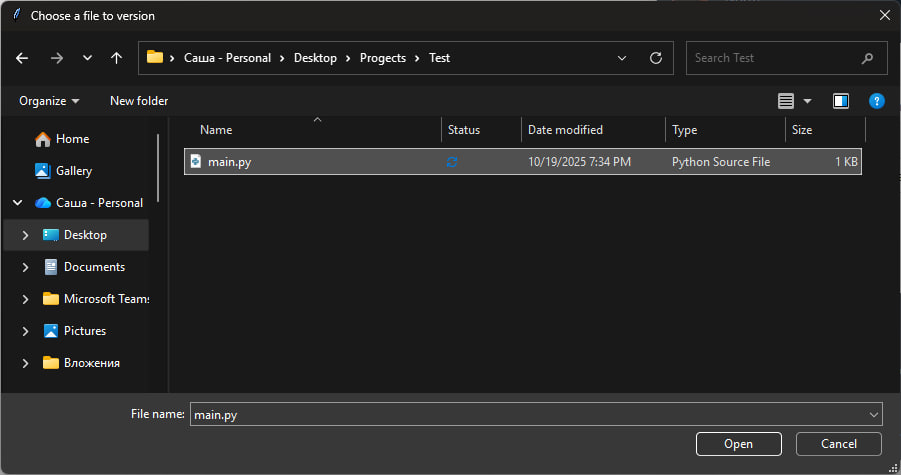
Task: Close the Choose a file dialog
Action: pyautogui.click(x=884, y=16)
